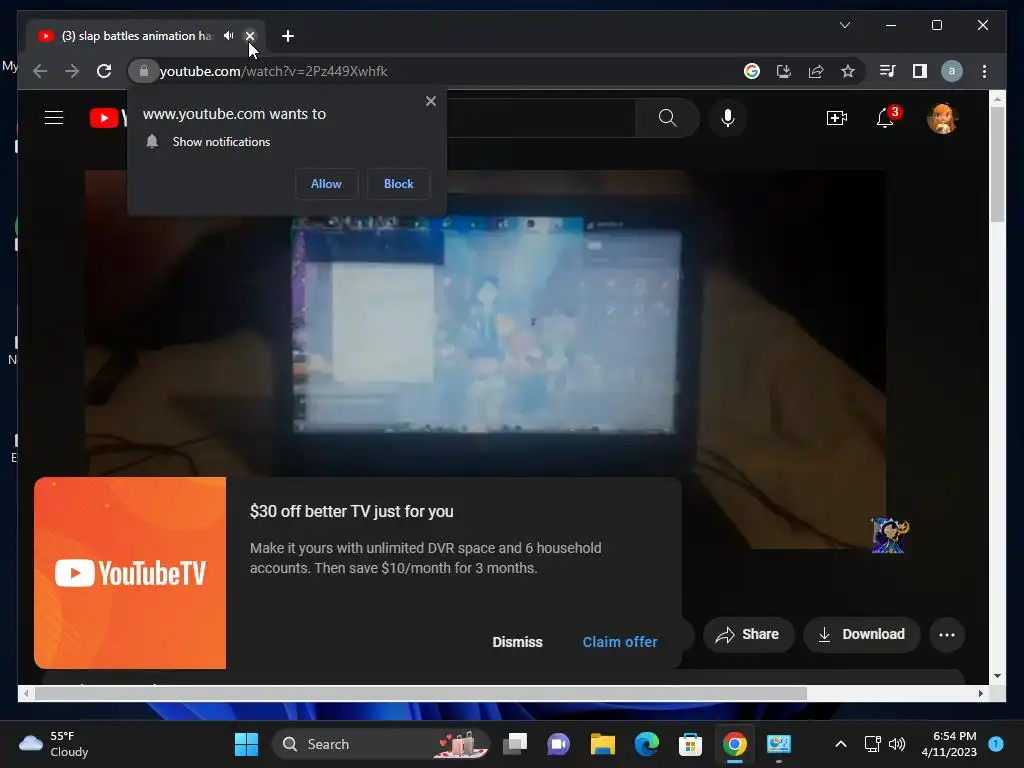This screenshot has width=1024, height=768.
Task: Share the video
Action: pyautogui.click(x=748, y=635)
